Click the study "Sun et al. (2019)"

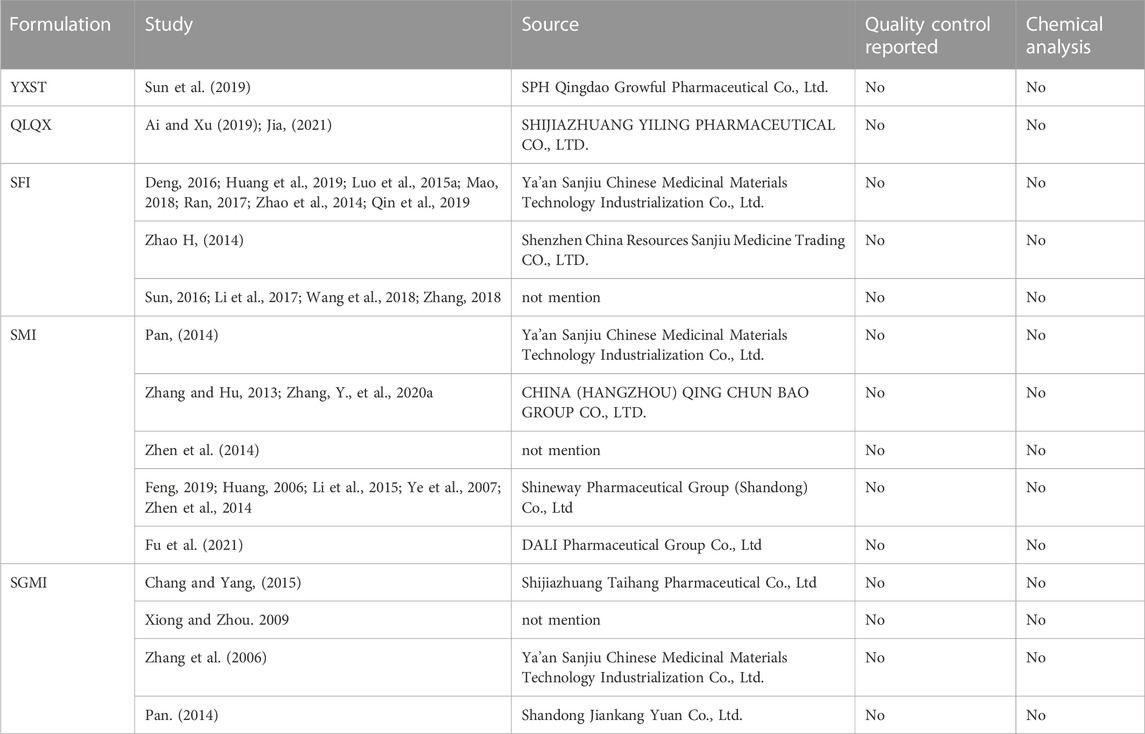click(197, 87)
